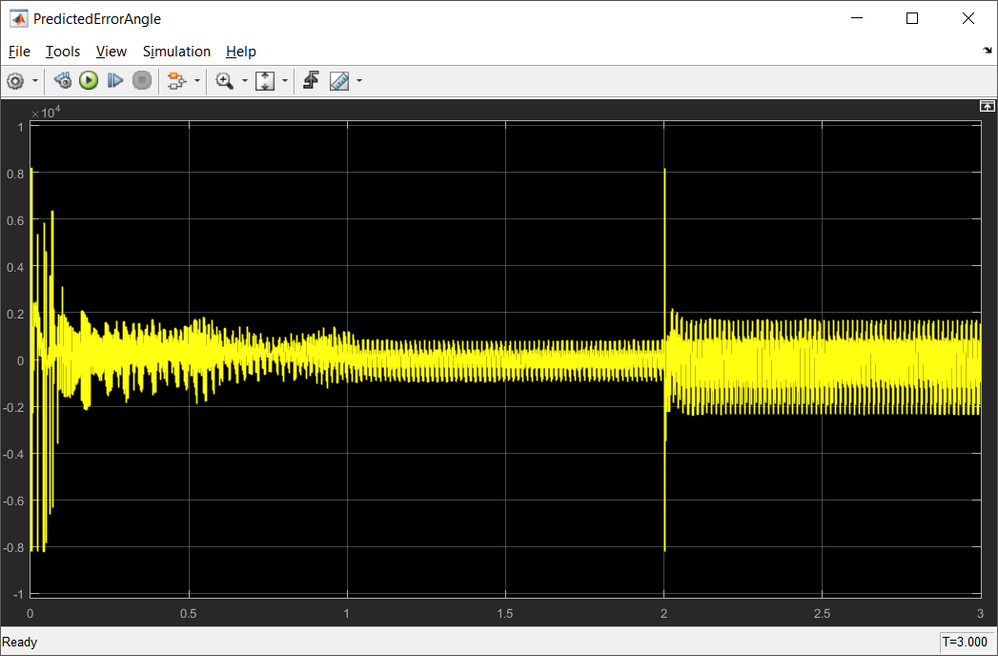This screenshot has width=998, height=656.
Task: Click the x-axis tick label 0.5
Action: 188,613
